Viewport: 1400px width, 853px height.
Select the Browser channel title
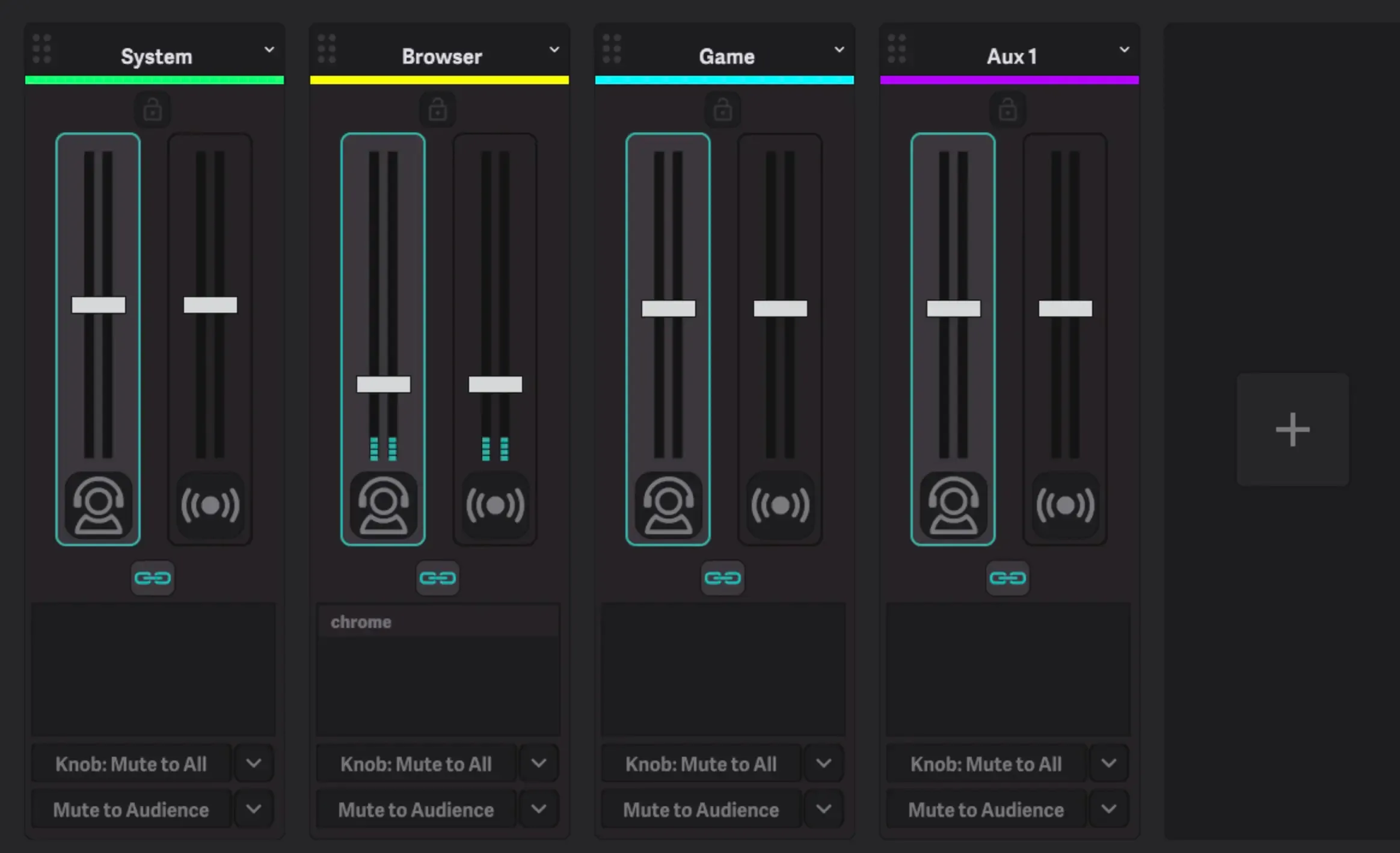coord(441,57)
